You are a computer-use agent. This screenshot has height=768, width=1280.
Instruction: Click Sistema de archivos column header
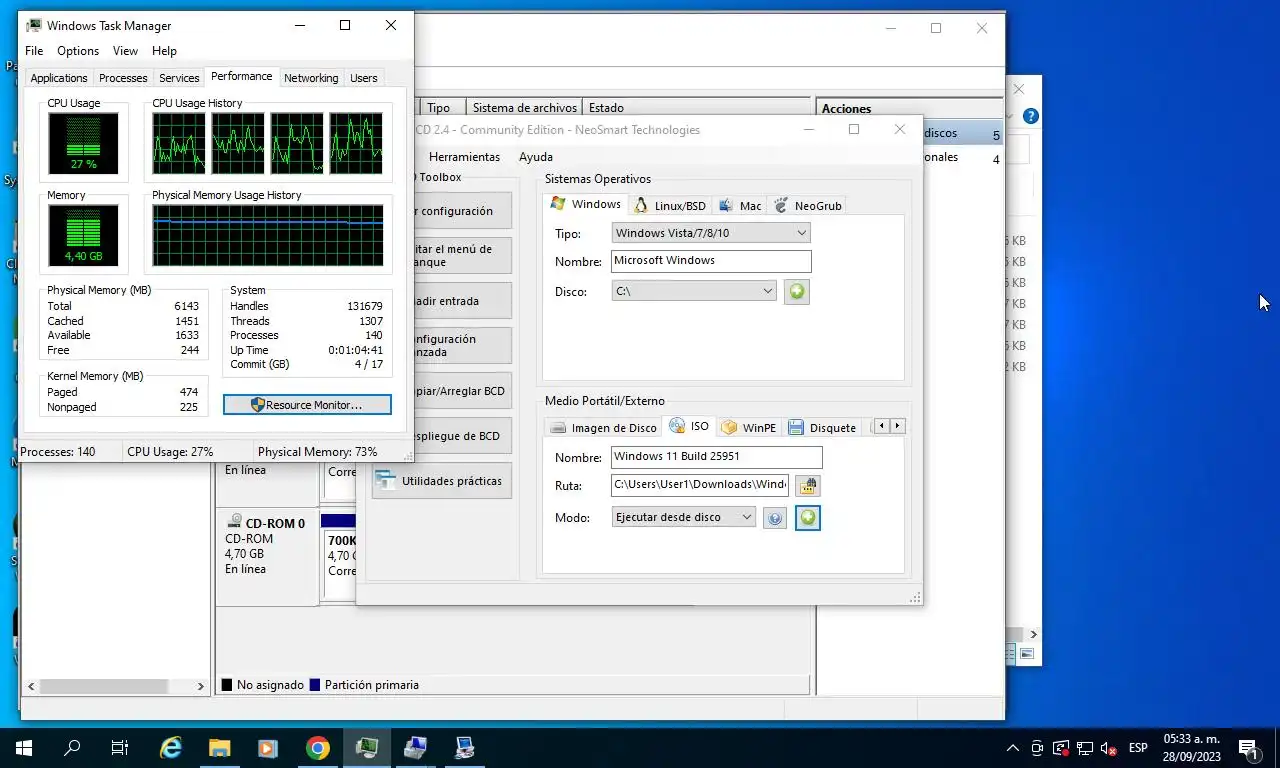pyautogui.click(x=524, y=108)
